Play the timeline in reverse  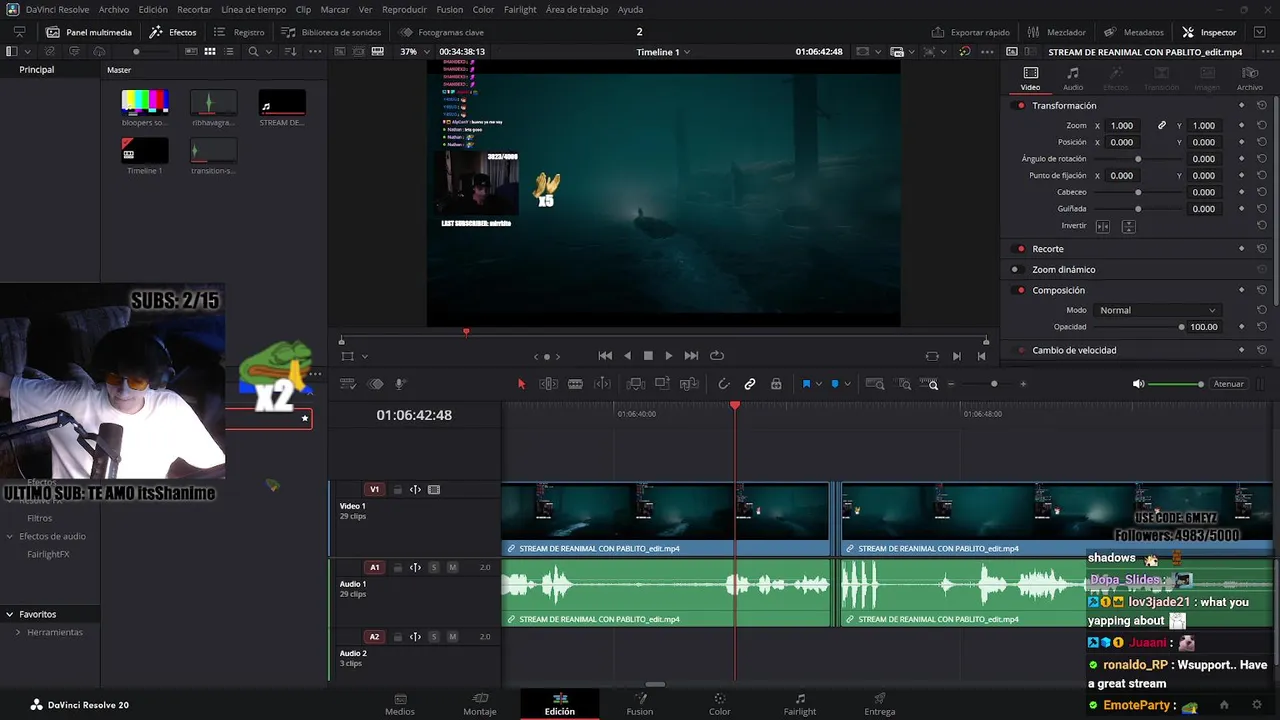click(627, 356)
